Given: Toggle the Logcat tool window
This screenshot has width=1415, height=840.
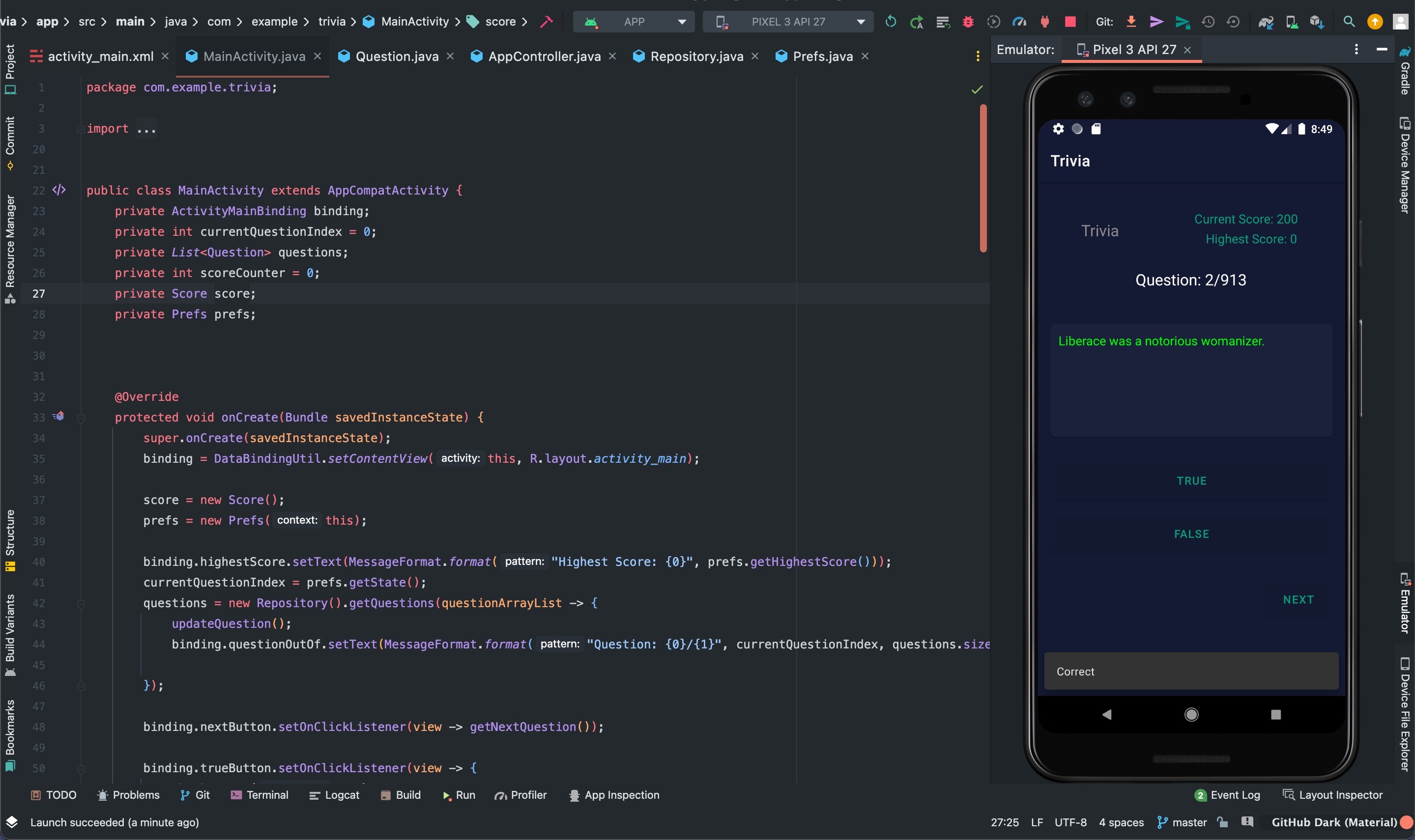Looking at the screenshot, I should pos(335,795).
